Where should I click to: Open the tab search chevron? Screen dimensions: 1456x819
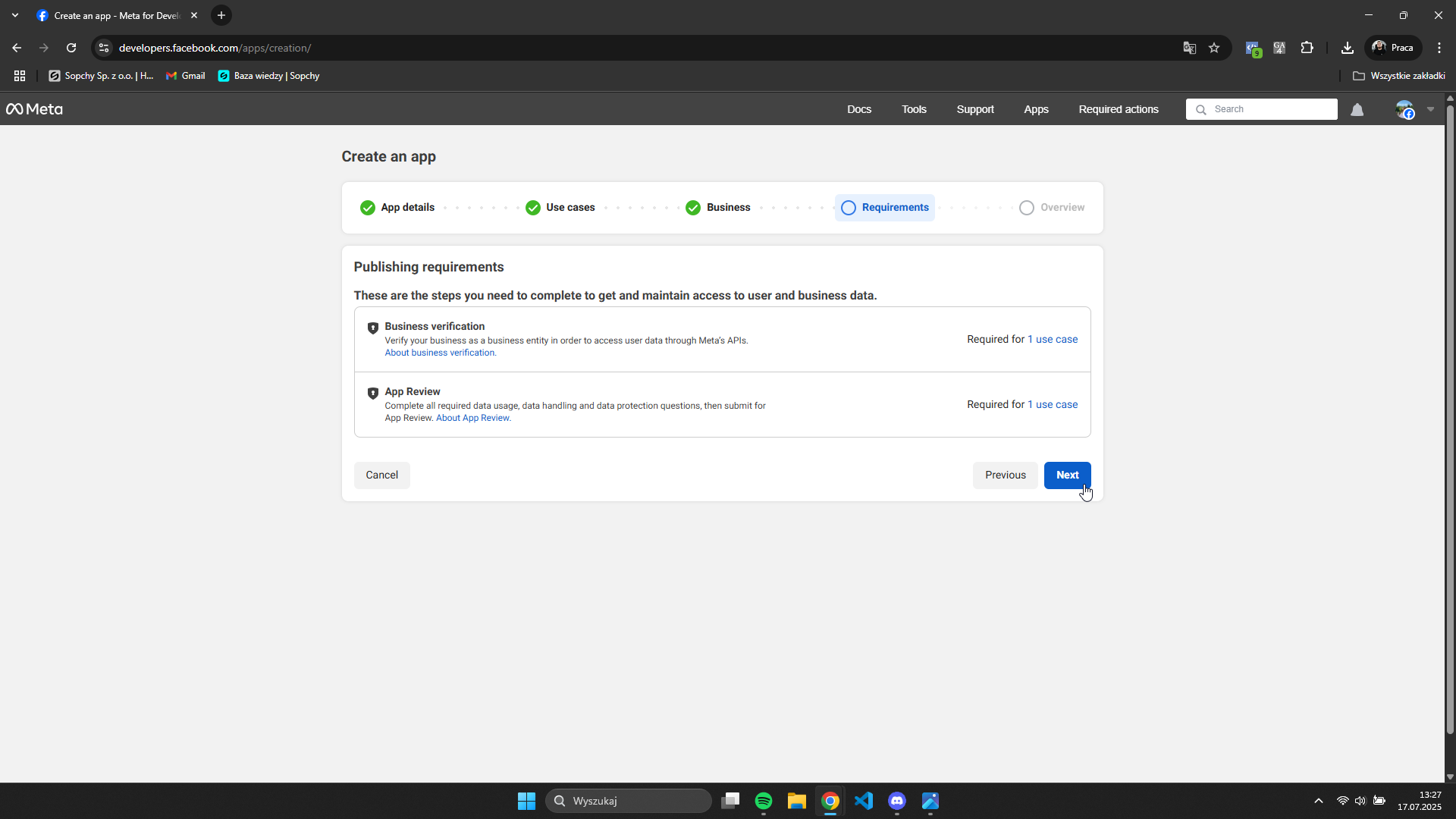(15, 15)
